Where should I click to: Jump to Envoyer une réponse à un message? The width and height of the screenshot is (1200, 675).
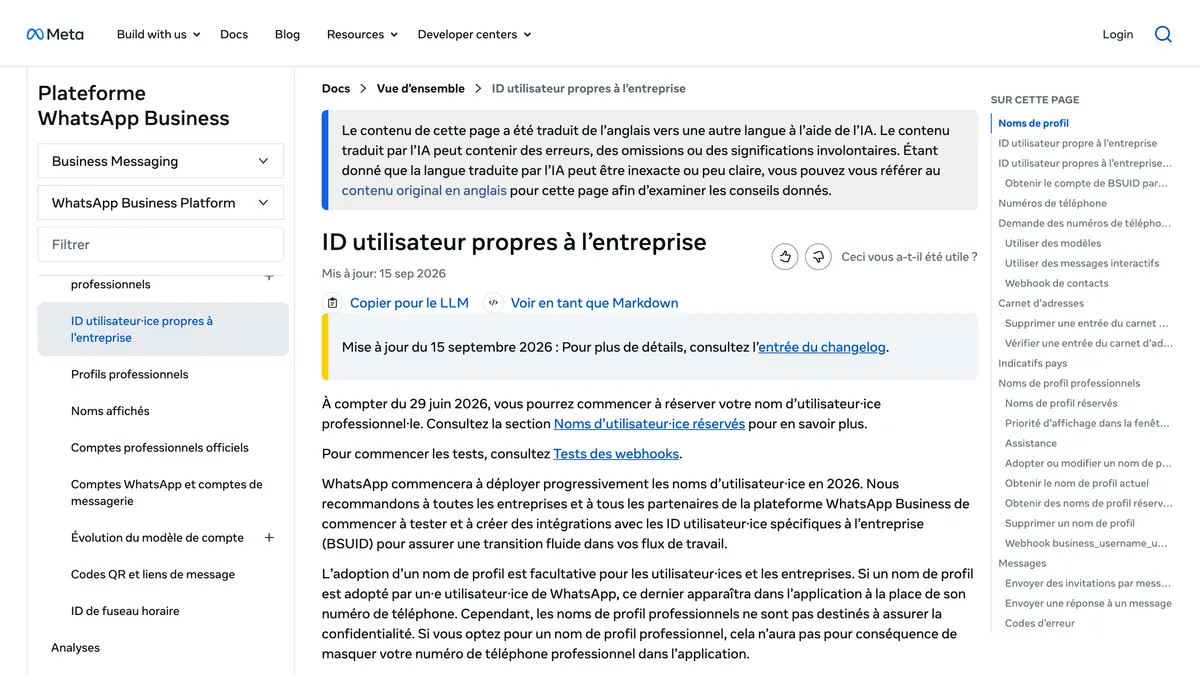[1088, 603]
